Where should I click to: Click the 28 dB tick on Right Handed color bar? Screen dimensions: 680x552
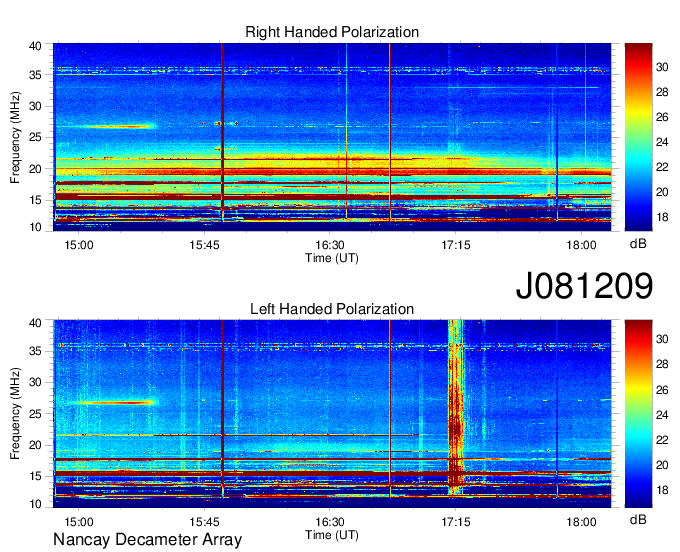662,92
